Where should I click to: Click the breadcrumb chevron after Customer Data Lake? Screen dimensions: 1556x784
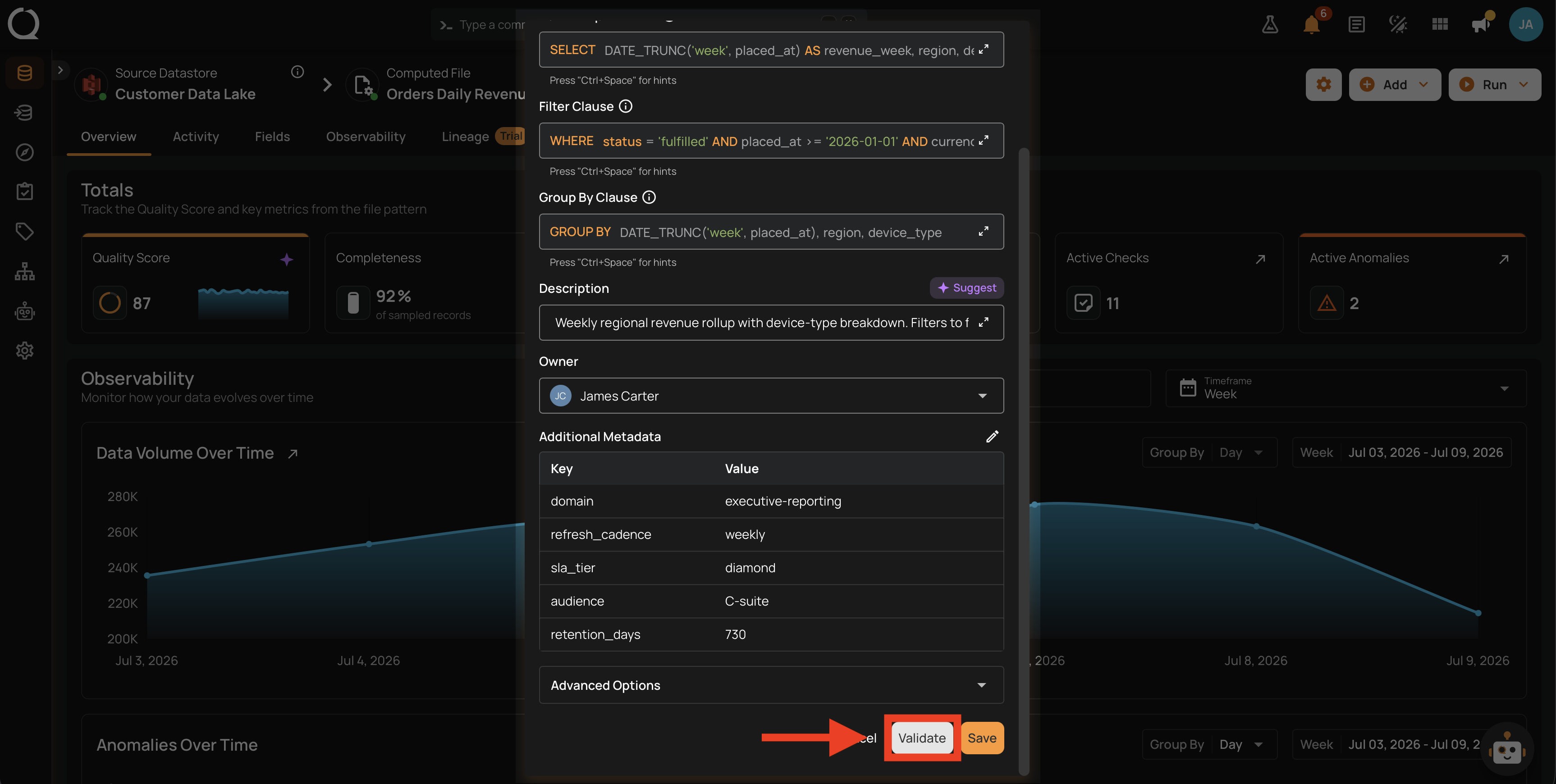tap(327, 85)
